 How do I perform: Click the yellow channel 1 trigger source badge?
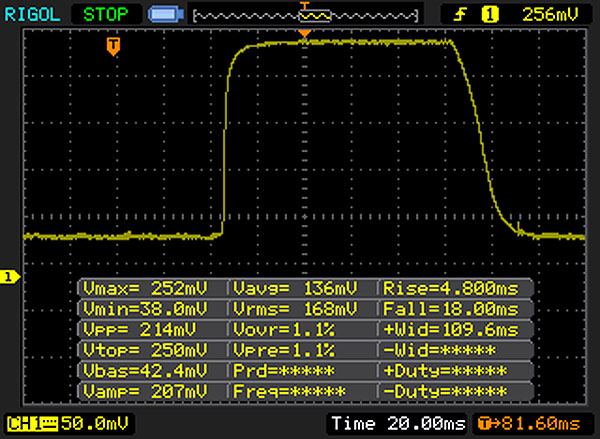tap(490, 15)
